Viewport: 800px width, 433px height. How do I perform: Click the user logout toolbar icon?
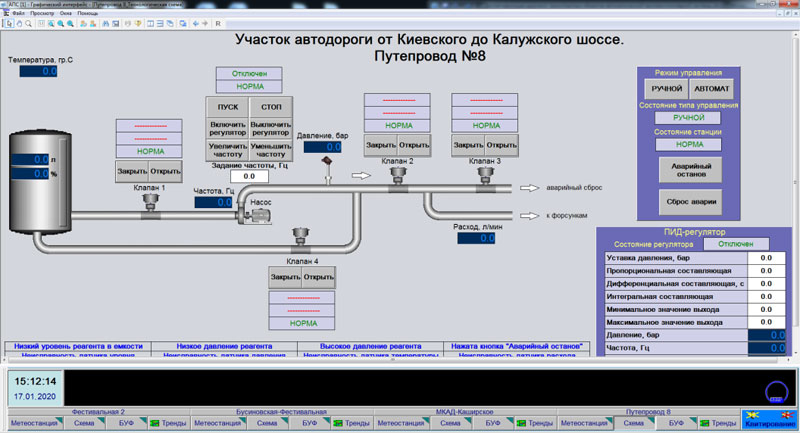pos(93,23)
